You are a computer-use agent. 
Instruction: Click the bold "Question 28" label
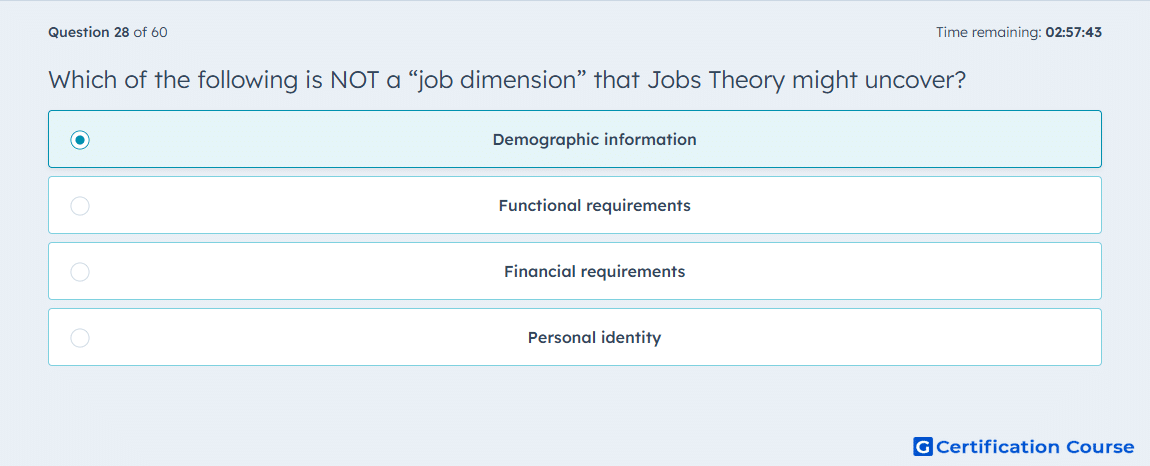89,32
